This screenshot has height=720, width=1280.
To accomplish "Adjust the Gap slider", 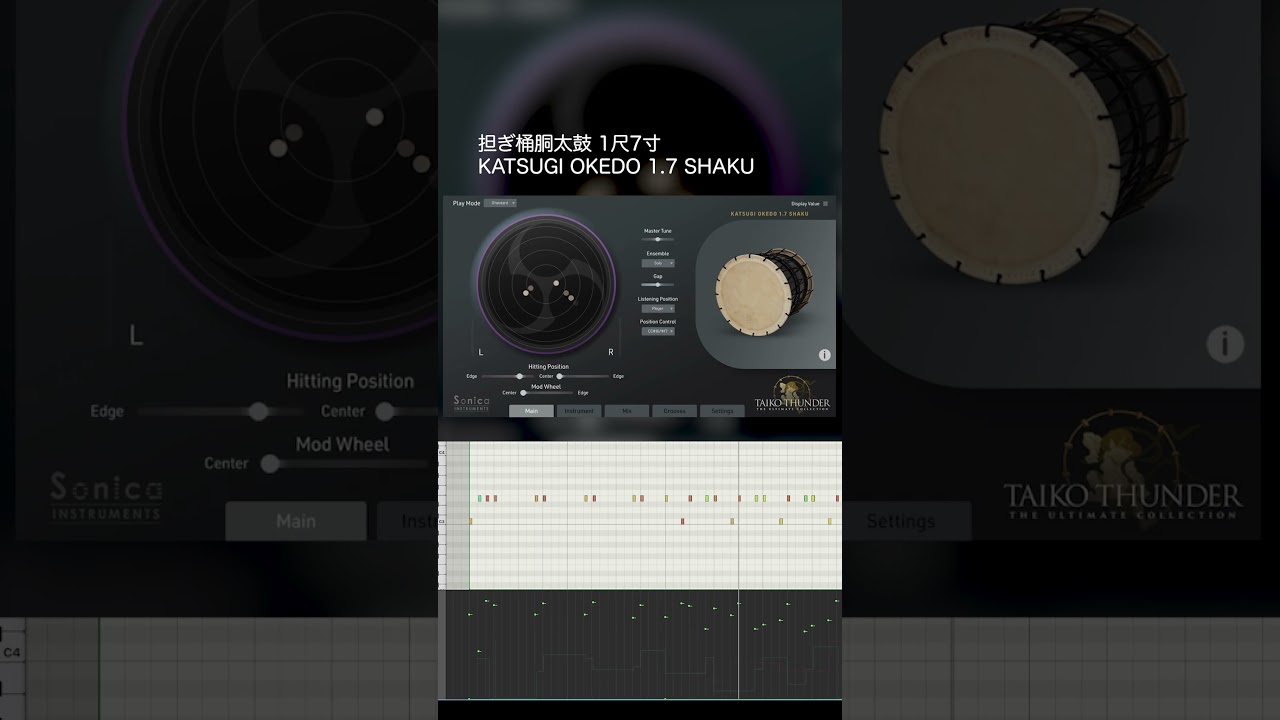I will tap(658, 285).
